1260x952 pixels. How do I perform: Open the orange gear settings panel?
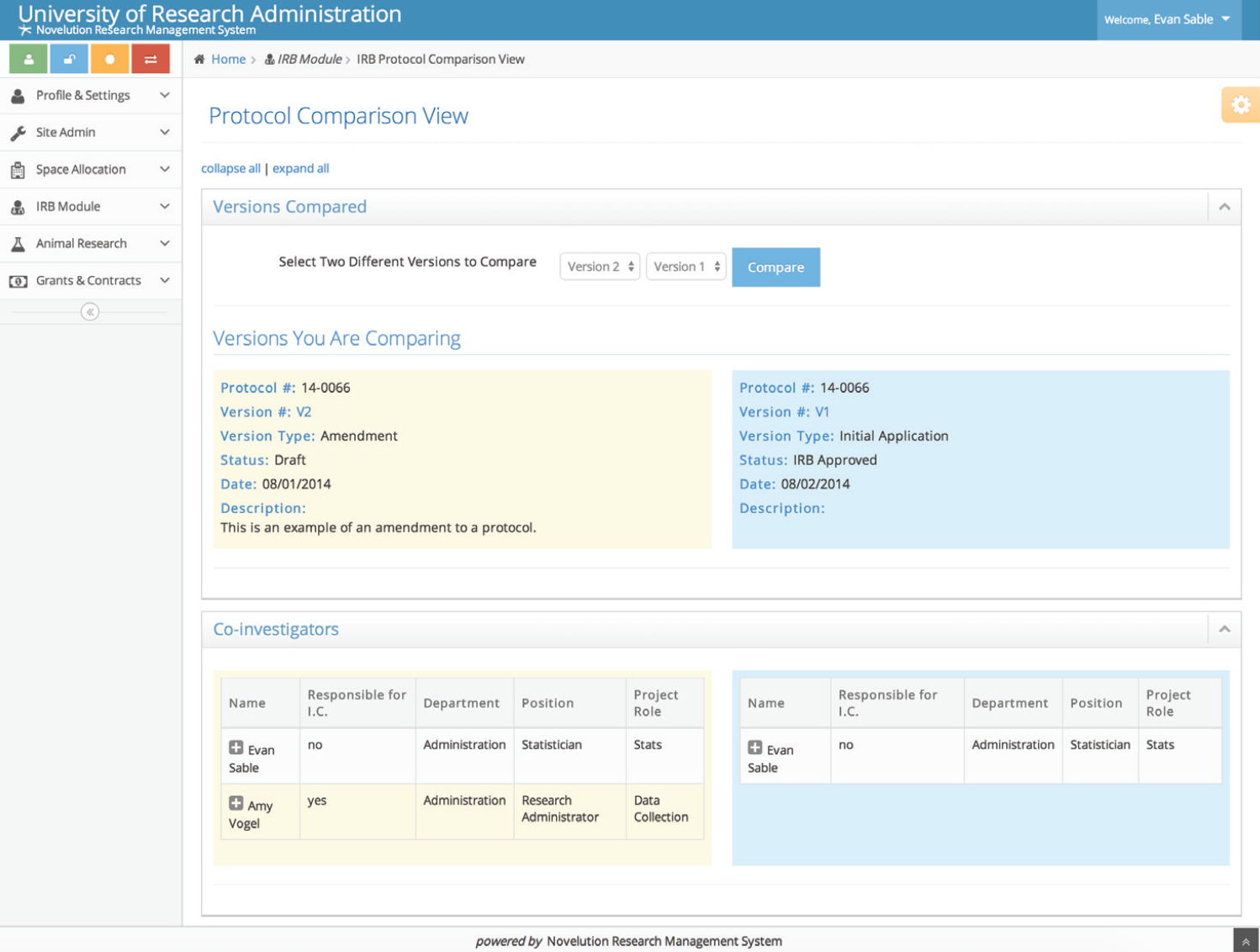1241,105
